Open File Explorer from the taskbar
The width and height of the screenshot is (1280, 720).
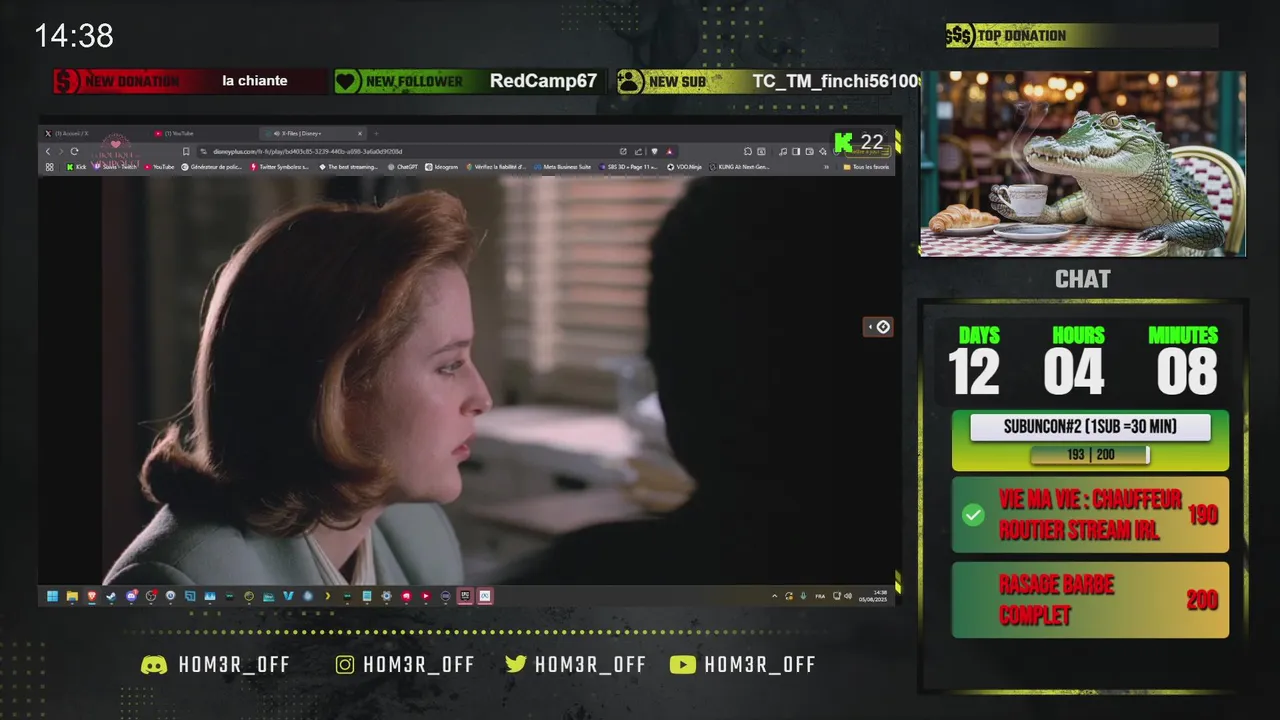[x=72, y=596]
